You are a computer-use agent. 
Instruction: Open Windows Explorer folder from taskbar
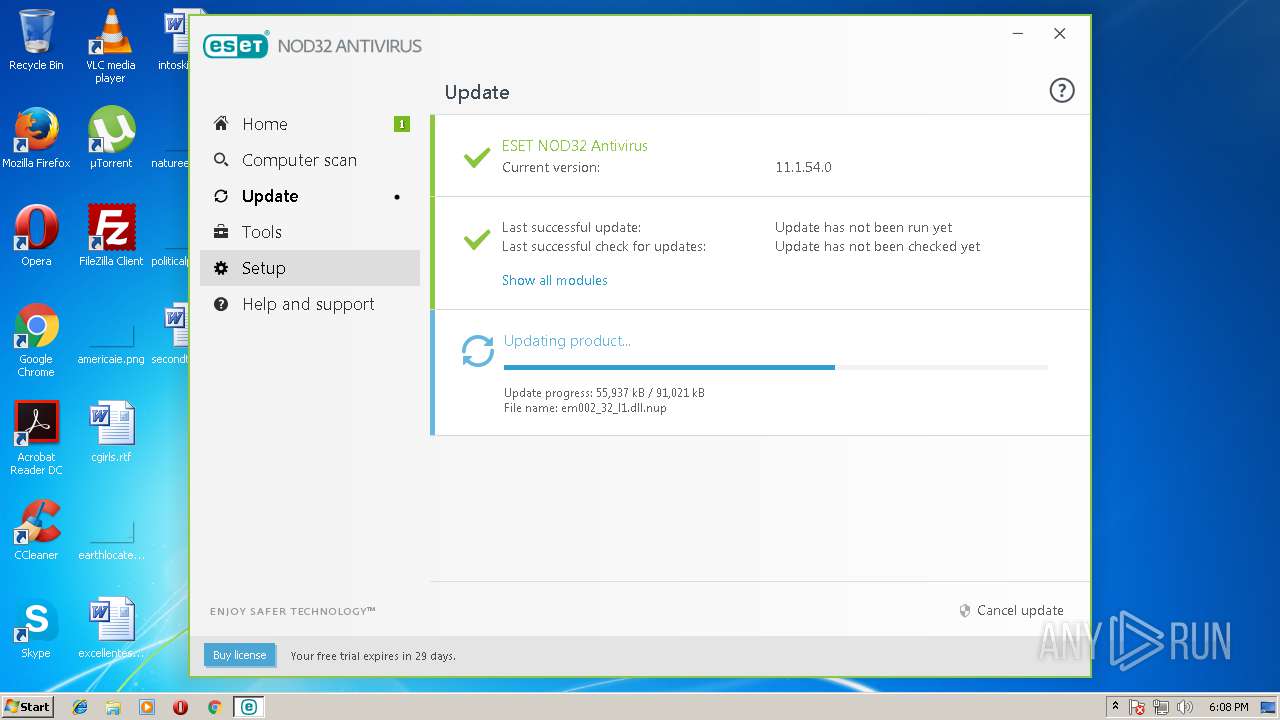(x=113, y=707)
